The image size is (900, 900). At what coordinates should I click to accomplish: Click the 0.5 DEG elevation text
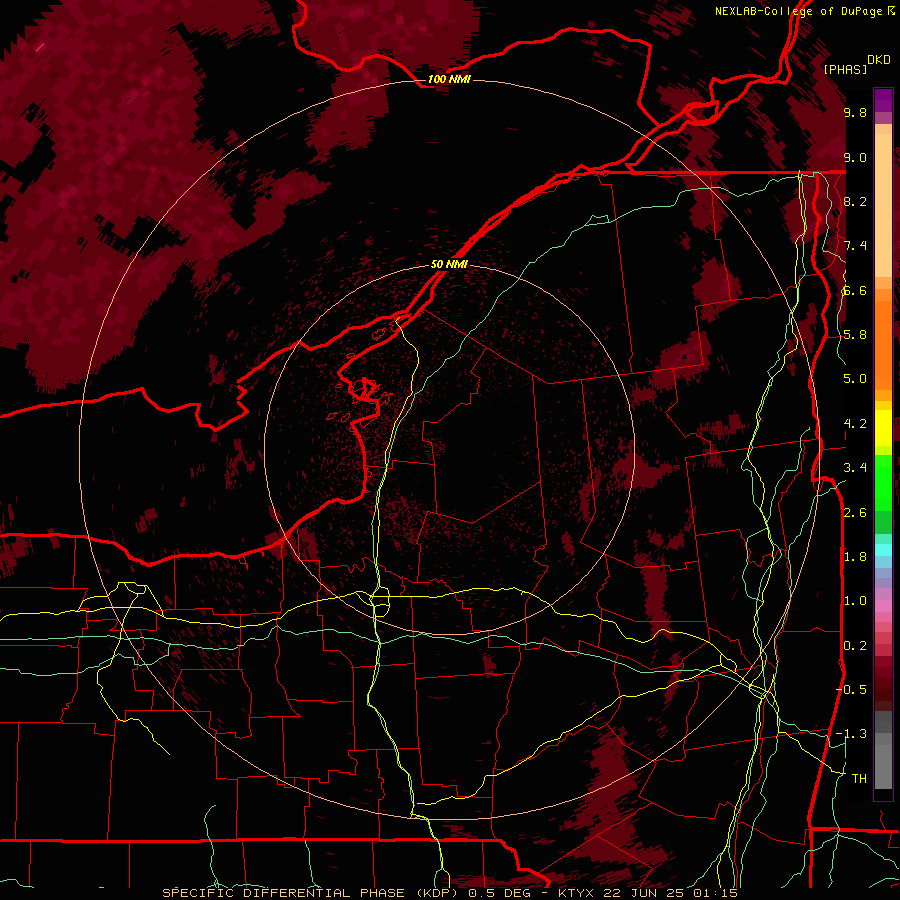click(x=501, y=893)
